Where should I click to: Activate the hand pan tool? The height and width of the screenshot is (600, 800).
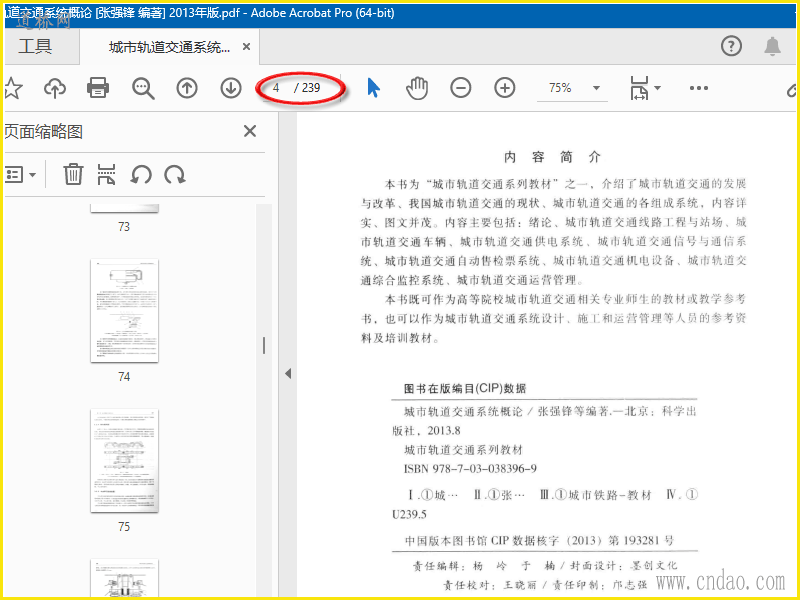pyautogui.click(x=417, y=88)
